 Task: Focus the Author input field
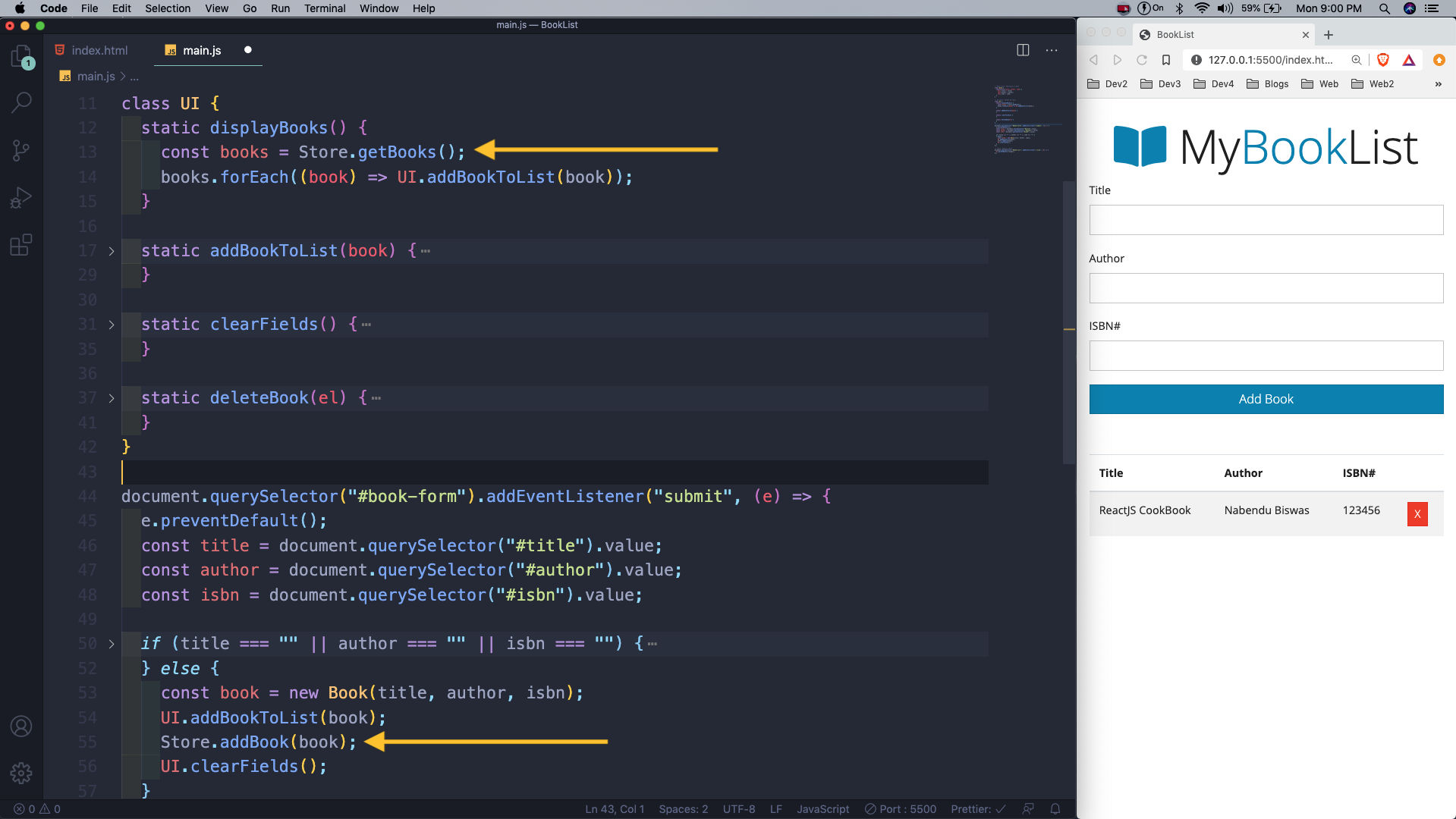1266,288
